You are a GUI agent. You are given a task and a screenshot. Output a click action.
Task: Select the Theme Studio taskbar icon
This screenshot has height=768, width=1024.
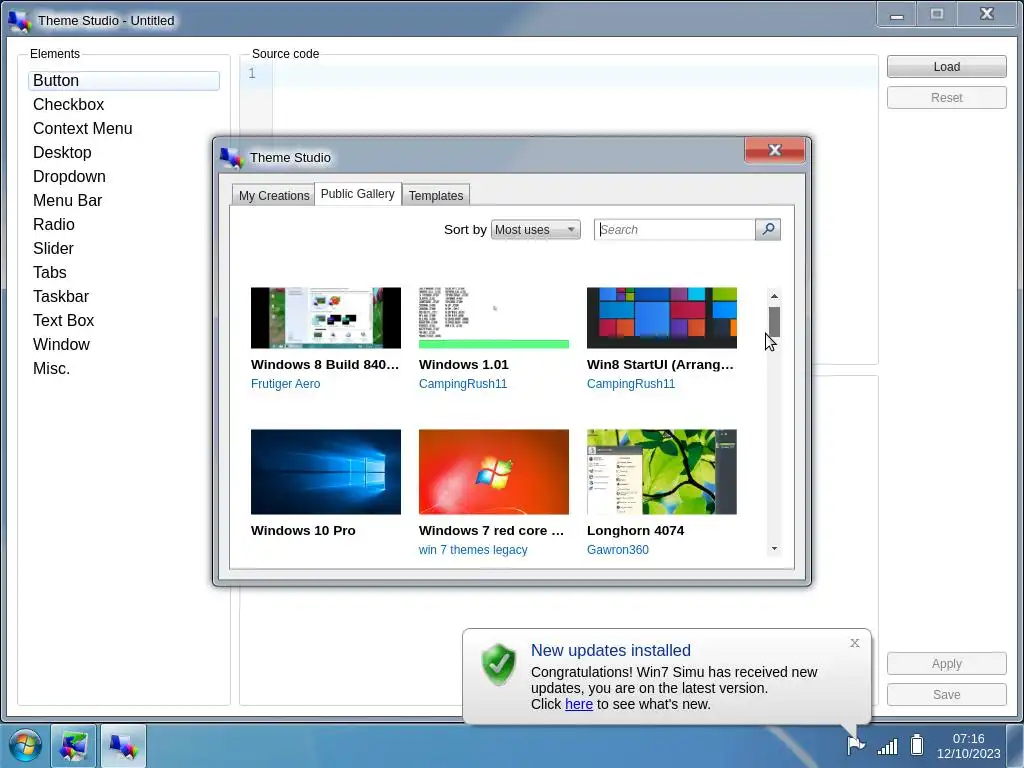pos(123,746)
